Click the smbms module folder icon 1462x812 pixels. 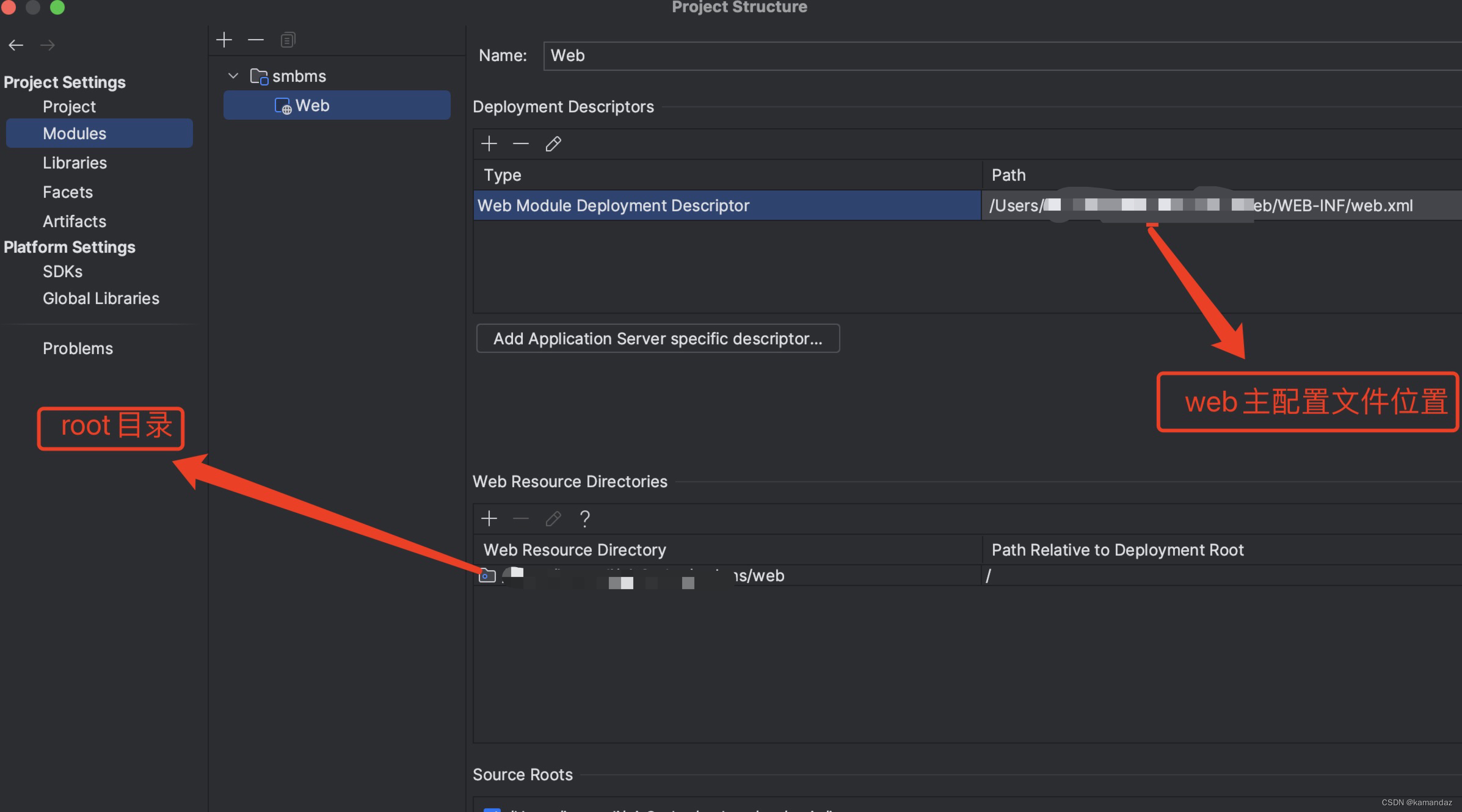coord(259,77)
